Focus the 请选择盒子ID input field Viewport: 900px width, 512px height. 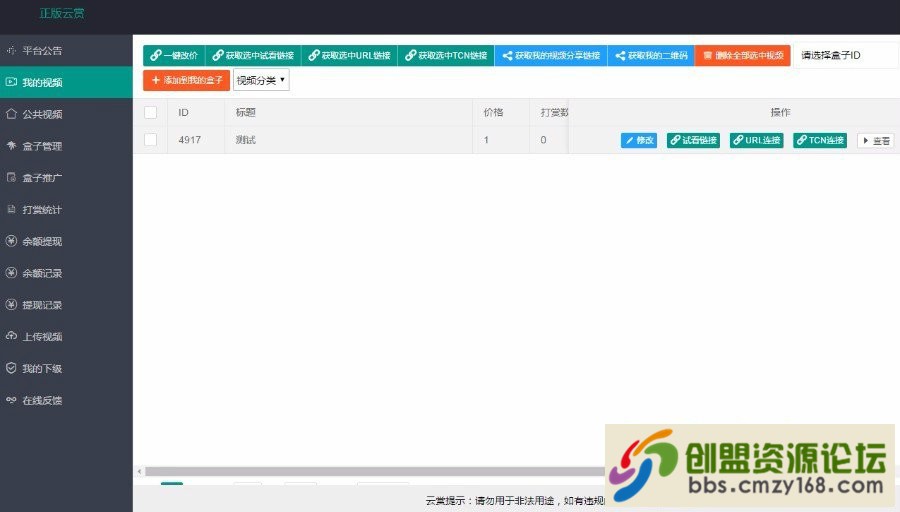tap(846, 55)
